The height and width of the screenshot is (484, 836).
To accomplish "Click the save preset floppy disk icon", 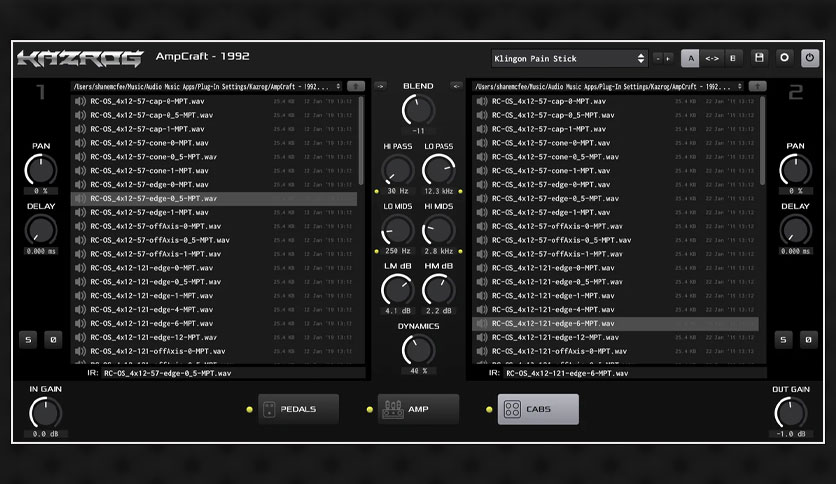I will tap(759, 58).
